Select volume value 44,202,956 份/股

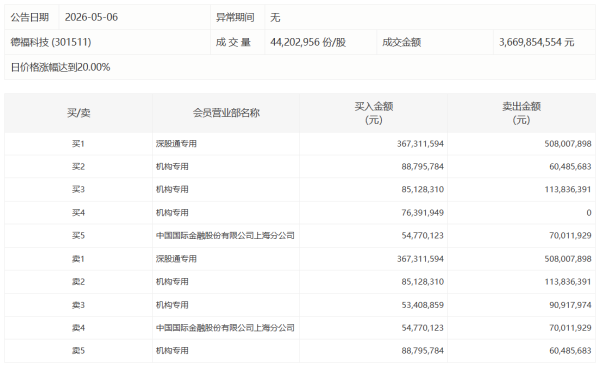pyautogui.click(x=308, y=42)
